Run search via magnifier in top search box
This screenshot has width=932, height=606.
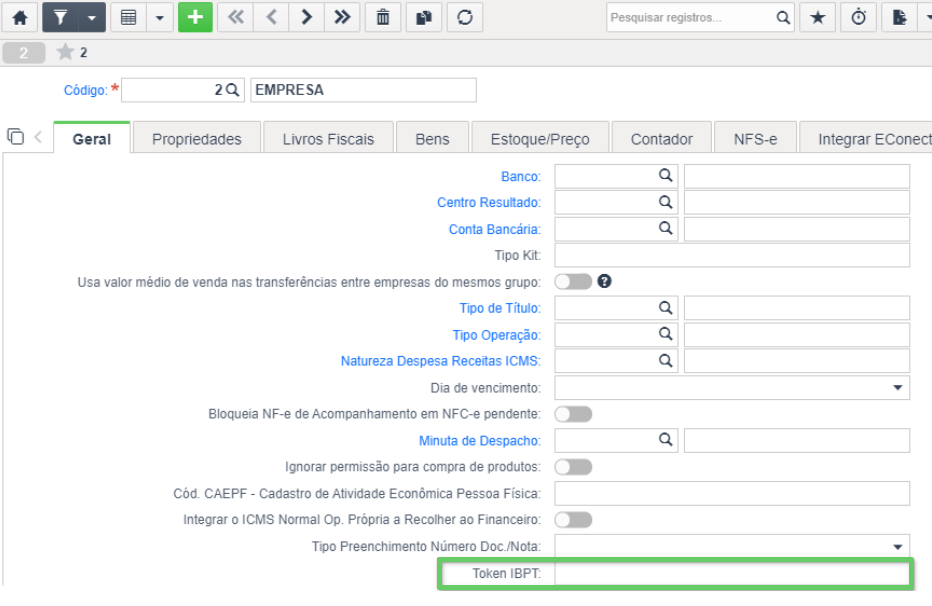tap(783, 17)
